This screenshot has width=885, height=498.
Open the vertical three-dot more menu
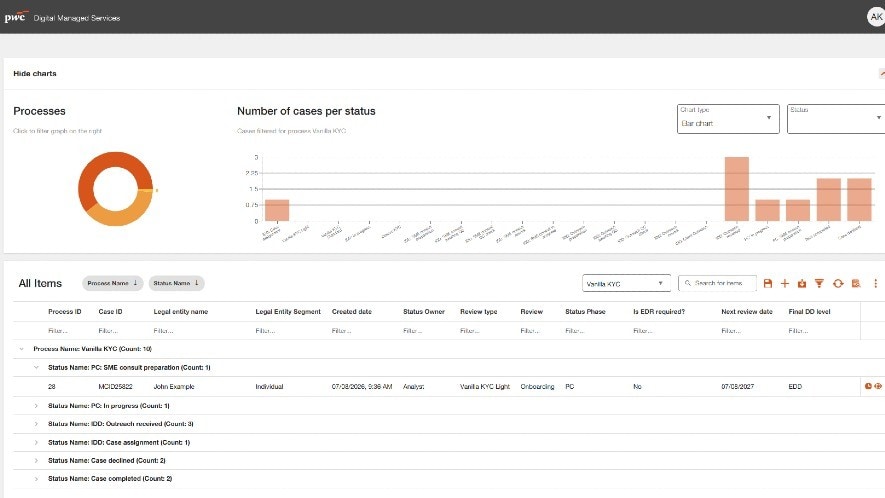pos(875,283)
